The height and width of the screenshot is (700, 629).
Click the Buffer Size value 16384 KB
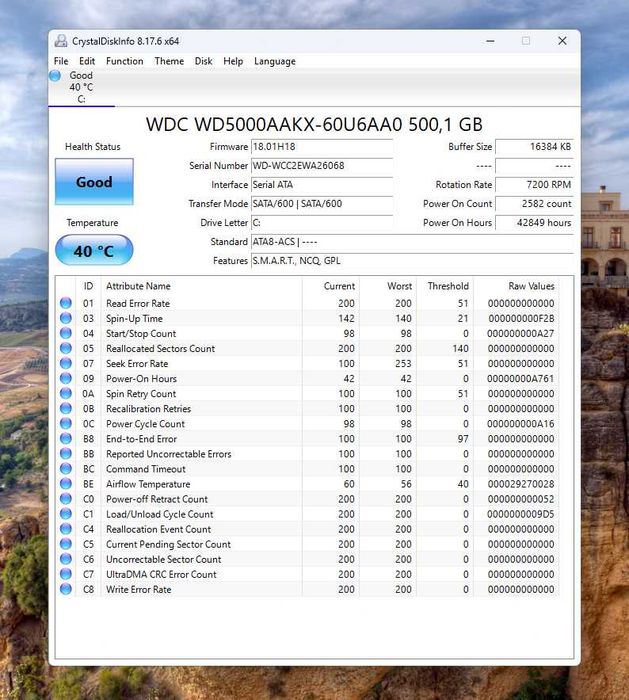click(534, 147)
